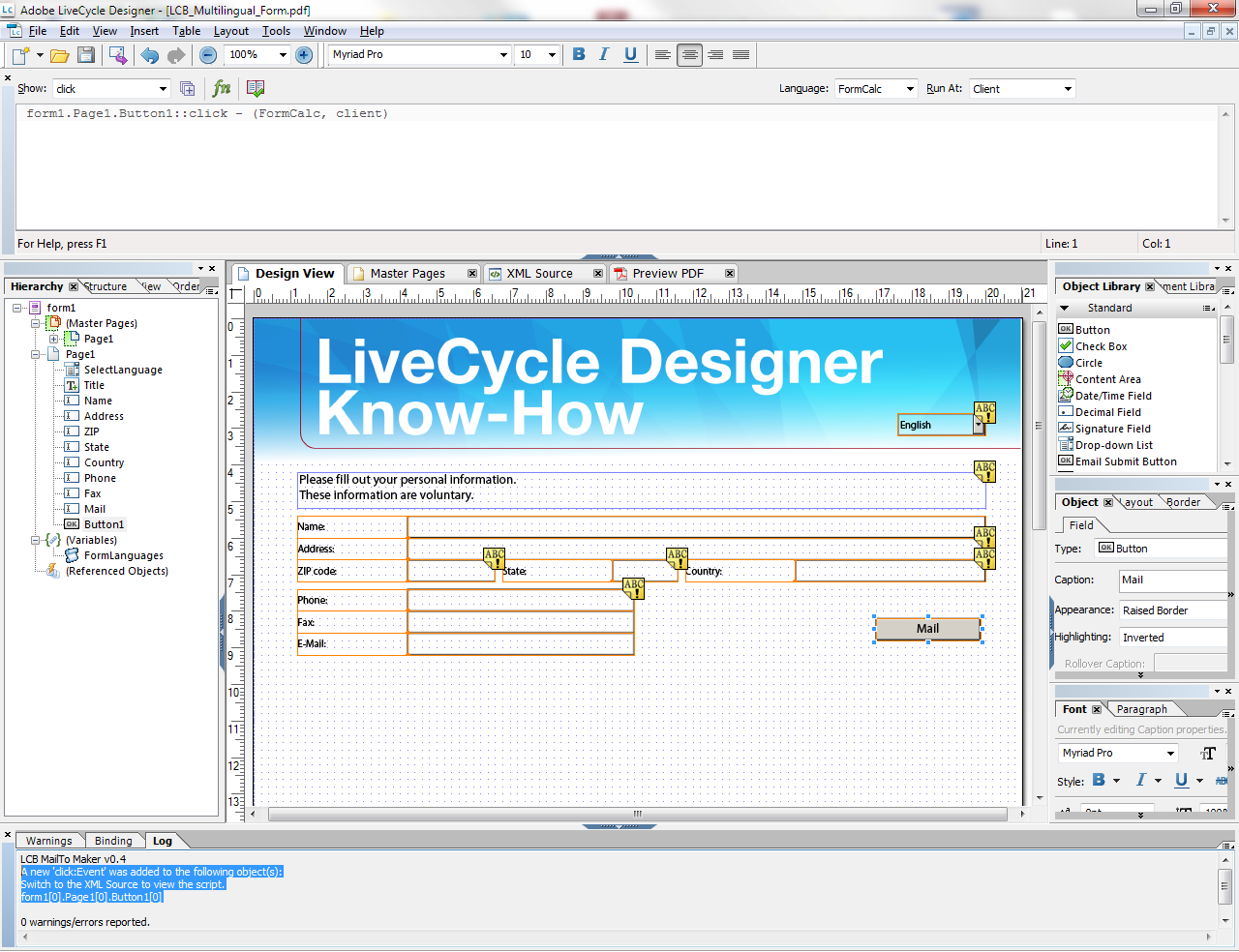This screenshot has height=952, width=1239.
Task: Click the design view horizontal scrollbar
Action: coord(637,814)
